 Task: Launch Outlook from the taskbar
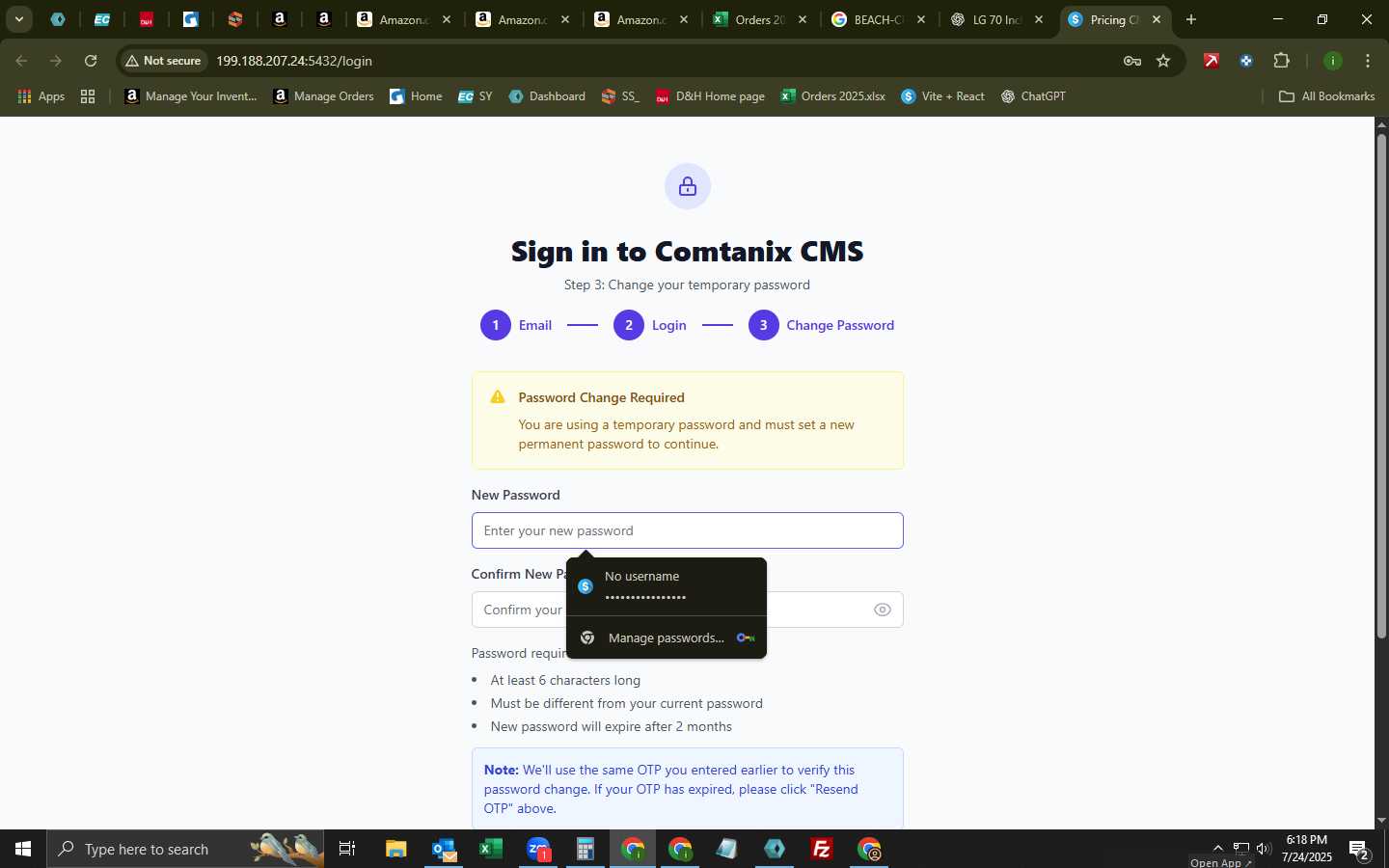[444, 849]
